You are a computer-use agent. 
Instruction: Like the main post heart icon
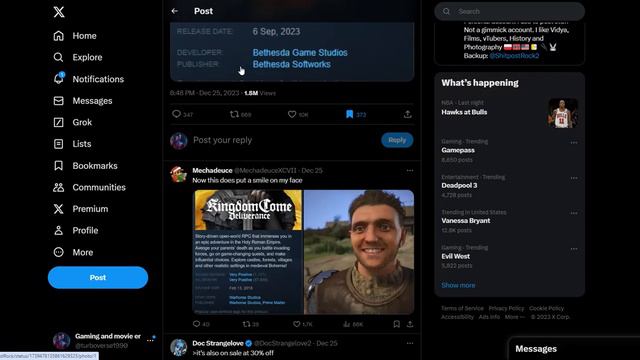pos(292,114)
